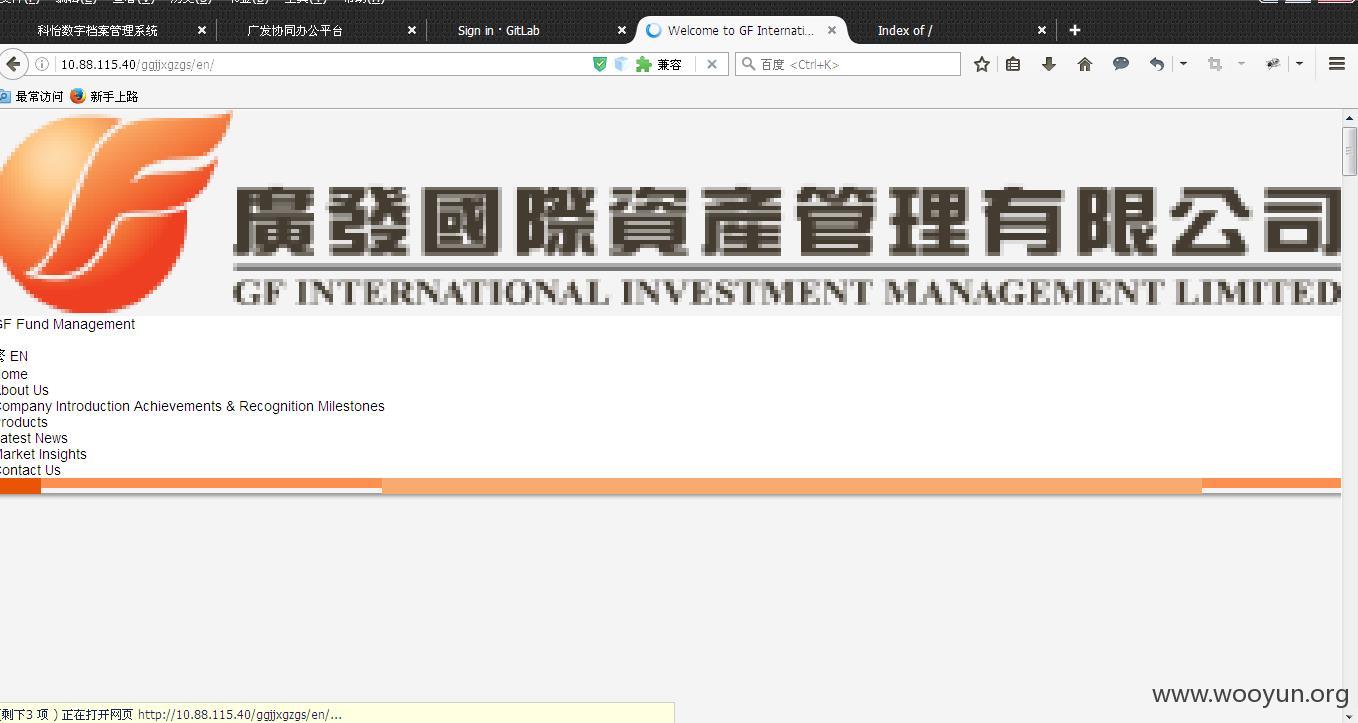Open the About Us link
This screenshot has height=723, width=1358.
24,390
